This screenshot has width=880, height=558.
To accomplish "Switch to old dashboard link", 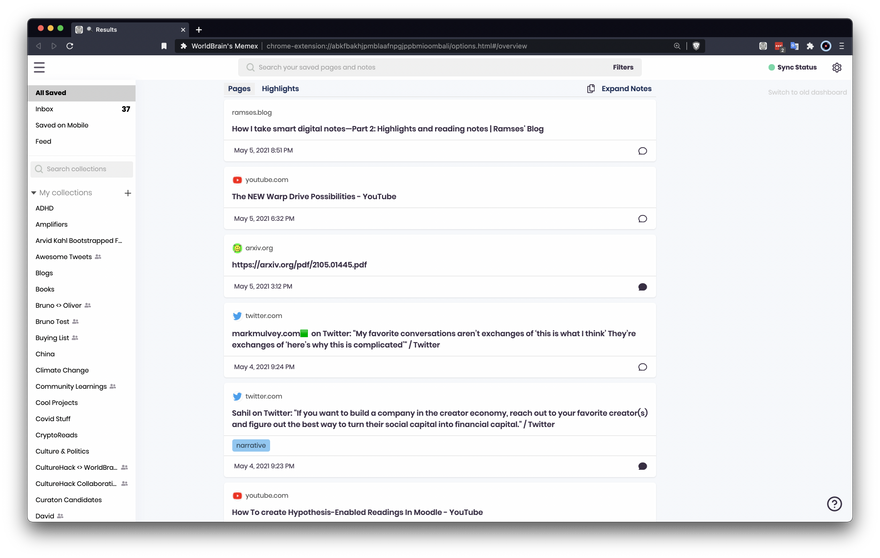I will point(807,92).
